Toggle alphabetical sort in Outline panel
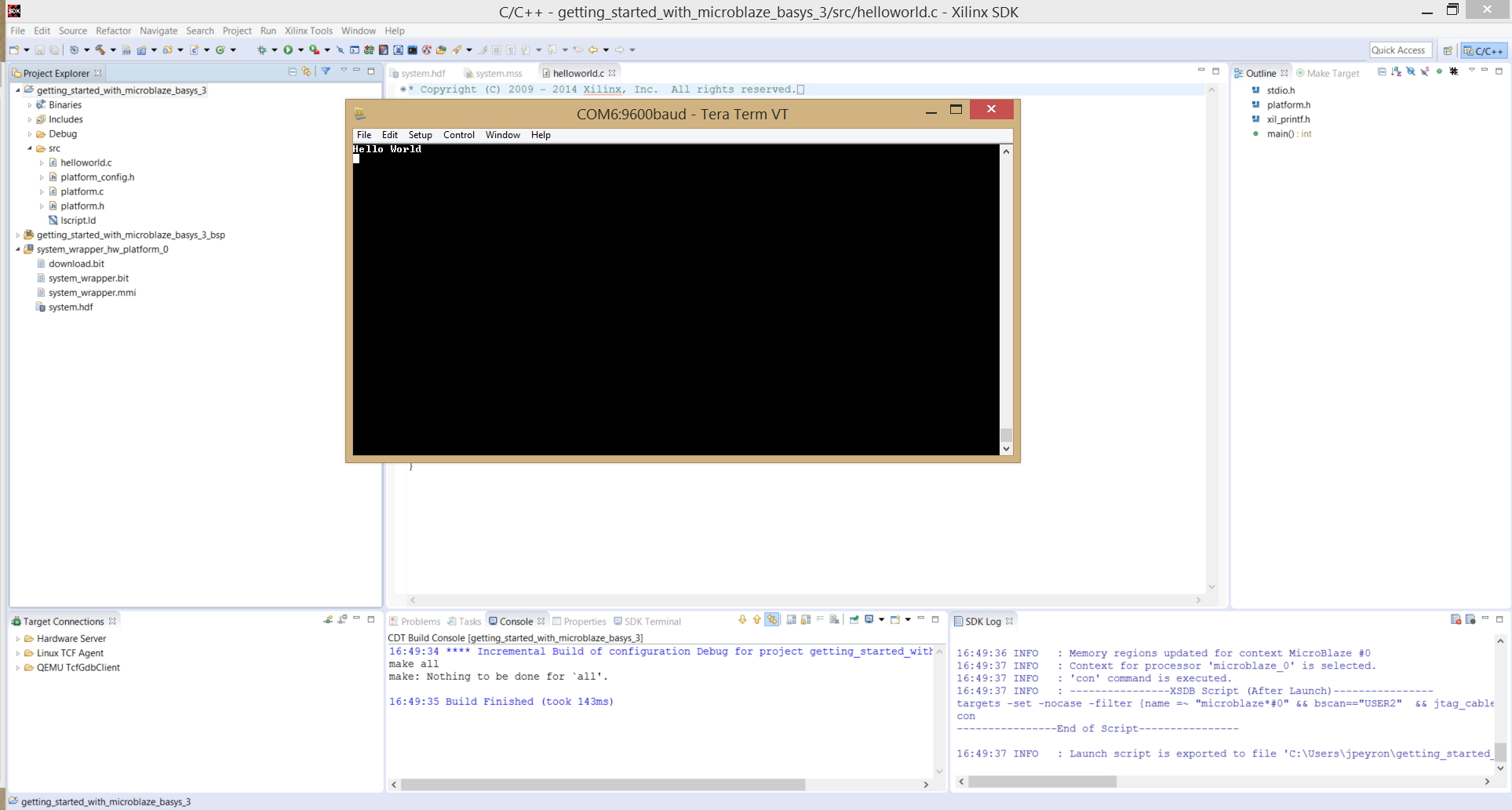Viewport: 1512px width, 810px height. (x=1396, y=71)
